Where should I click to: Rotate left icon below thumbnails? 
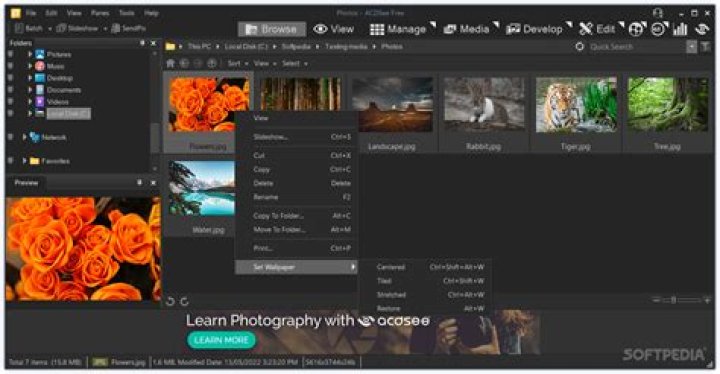170,301
